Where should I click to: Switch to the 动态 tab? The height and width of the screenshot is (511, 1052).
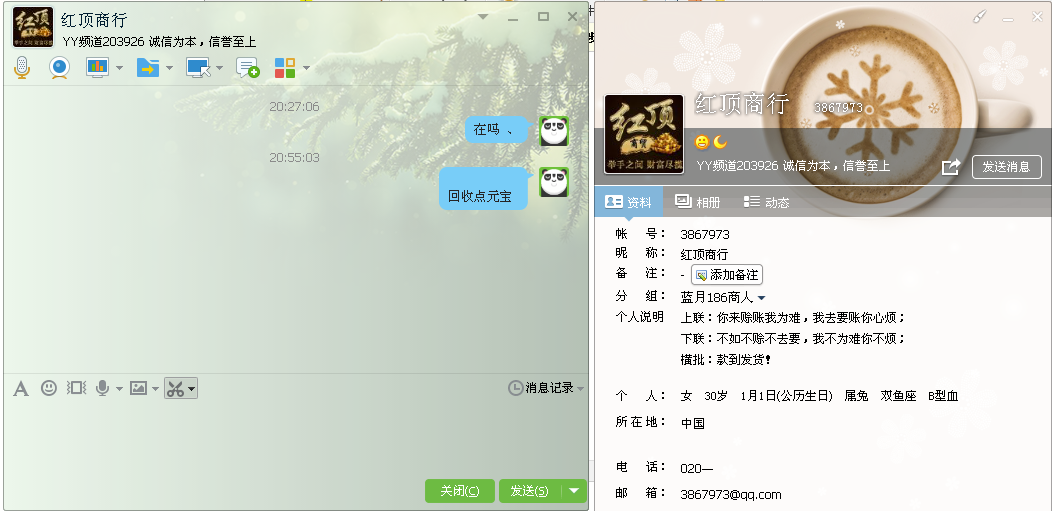[766, 202]
